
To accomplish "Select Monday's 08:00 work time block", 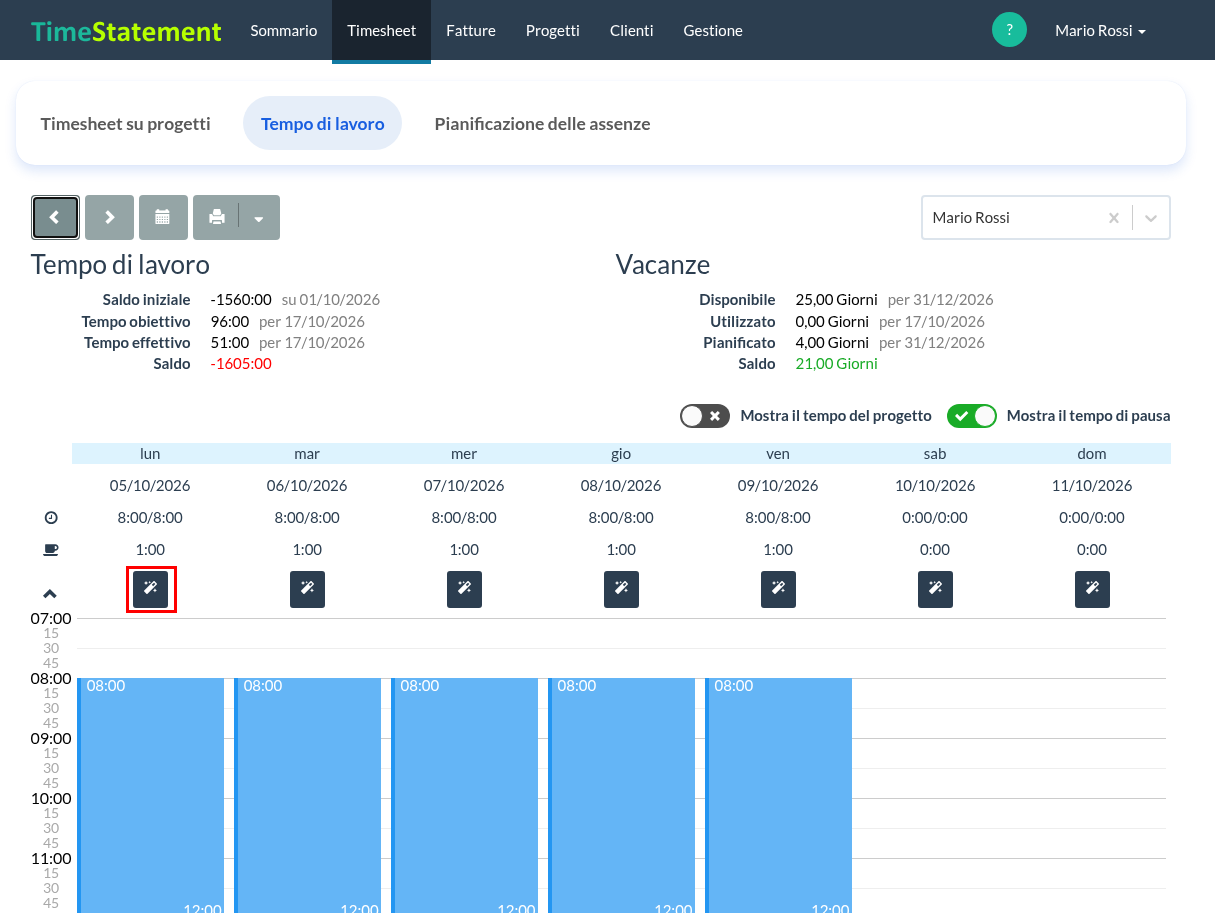I will [151, 795].
